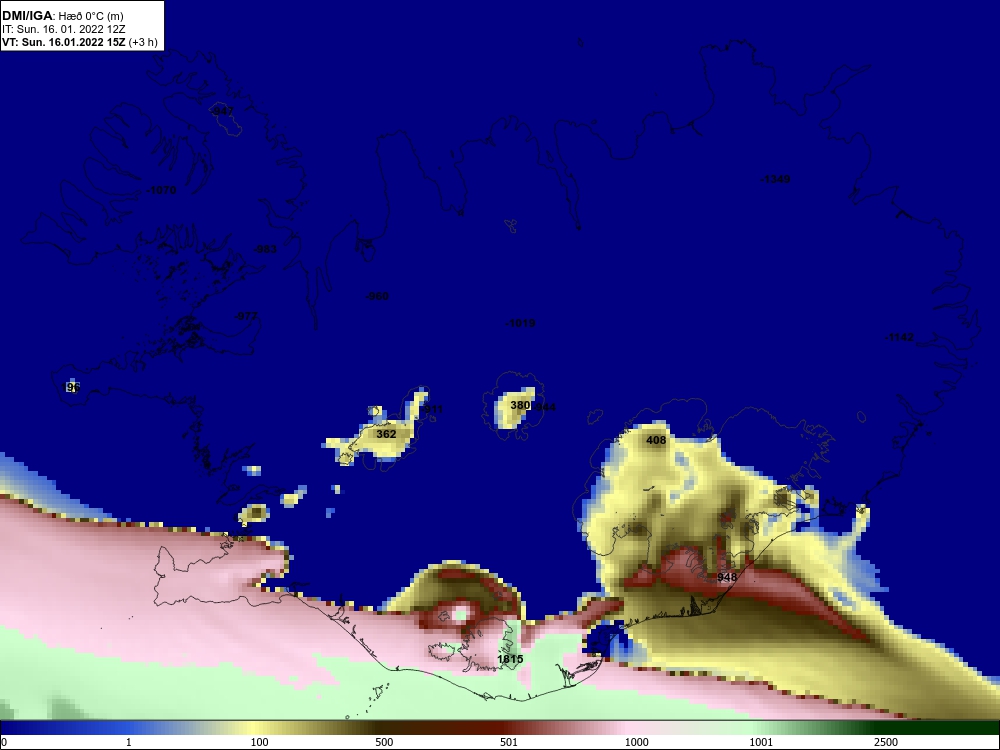This screenshot has width=1000, height=750.
Task: Click the -1019 value in the map centre
Action: 520,323
